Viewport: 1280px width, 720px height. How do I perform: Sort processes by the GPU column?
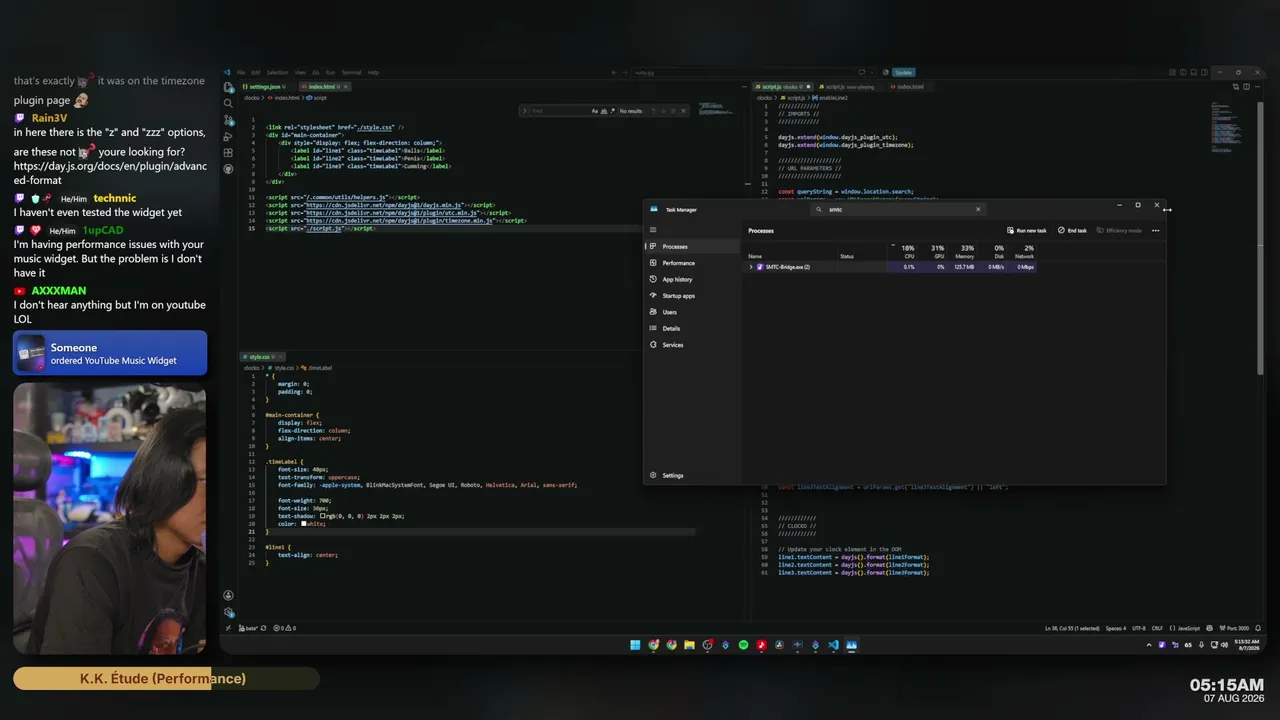tap(934, 252)
